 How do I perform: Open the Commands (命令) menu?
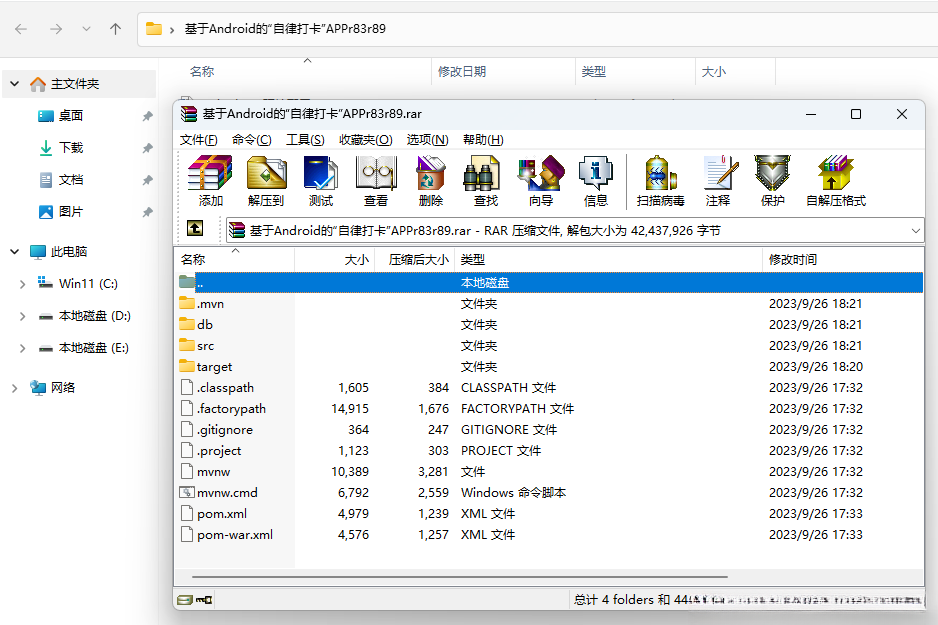(252, 140)
